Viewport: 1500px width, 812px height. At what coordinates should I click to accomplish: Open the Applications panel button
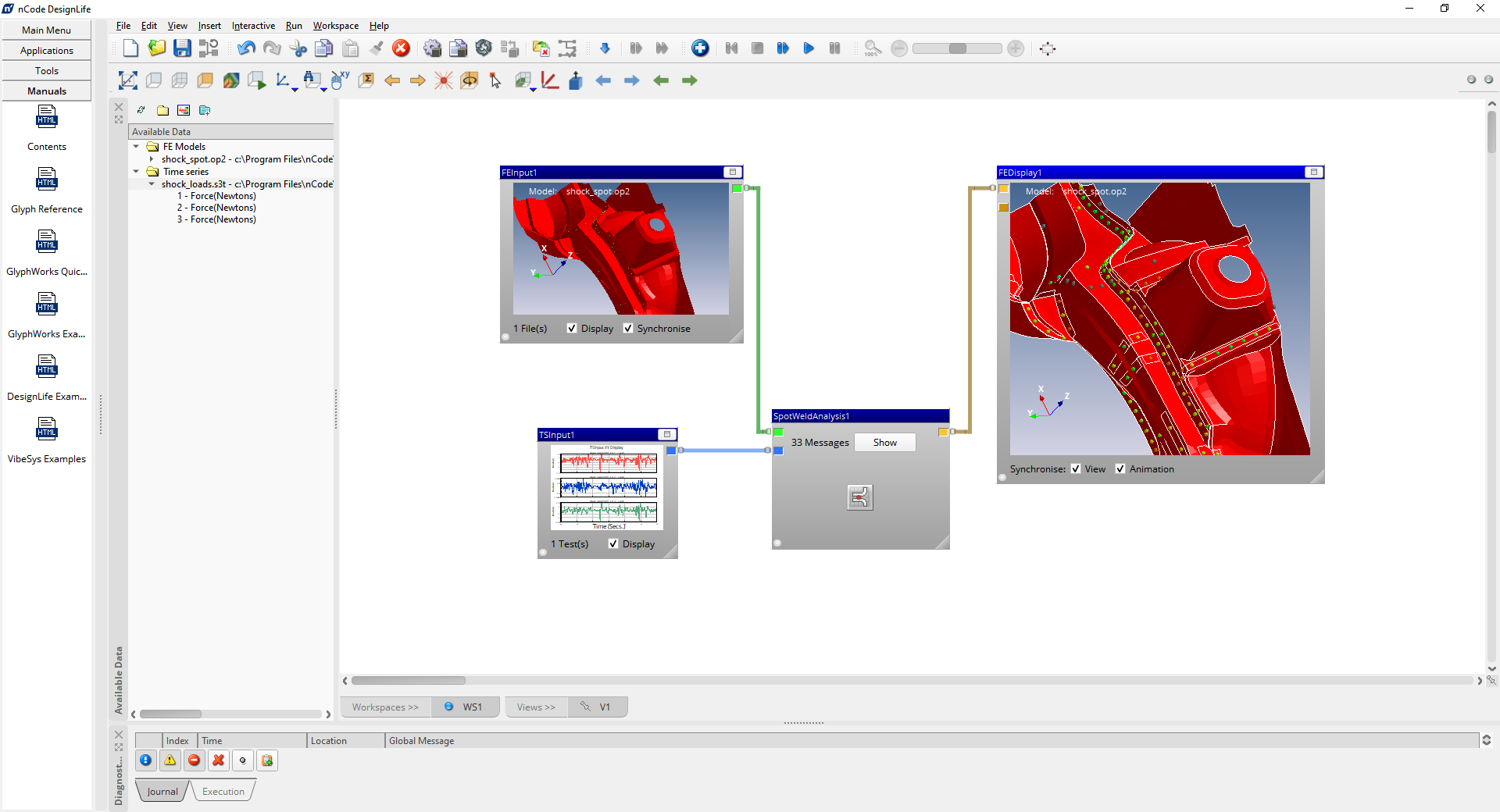47,51
